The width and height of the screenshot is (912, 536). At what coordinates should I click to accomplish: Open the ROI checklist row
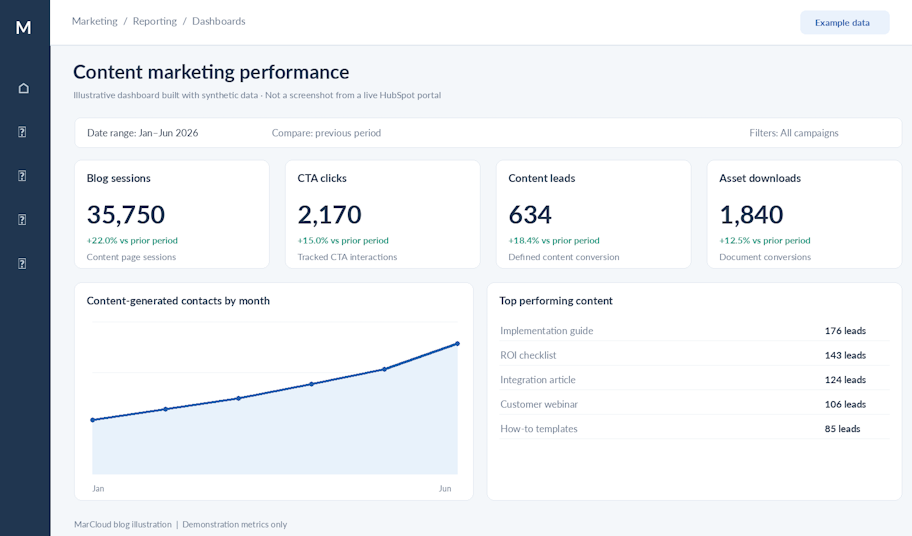click(694, 355)
